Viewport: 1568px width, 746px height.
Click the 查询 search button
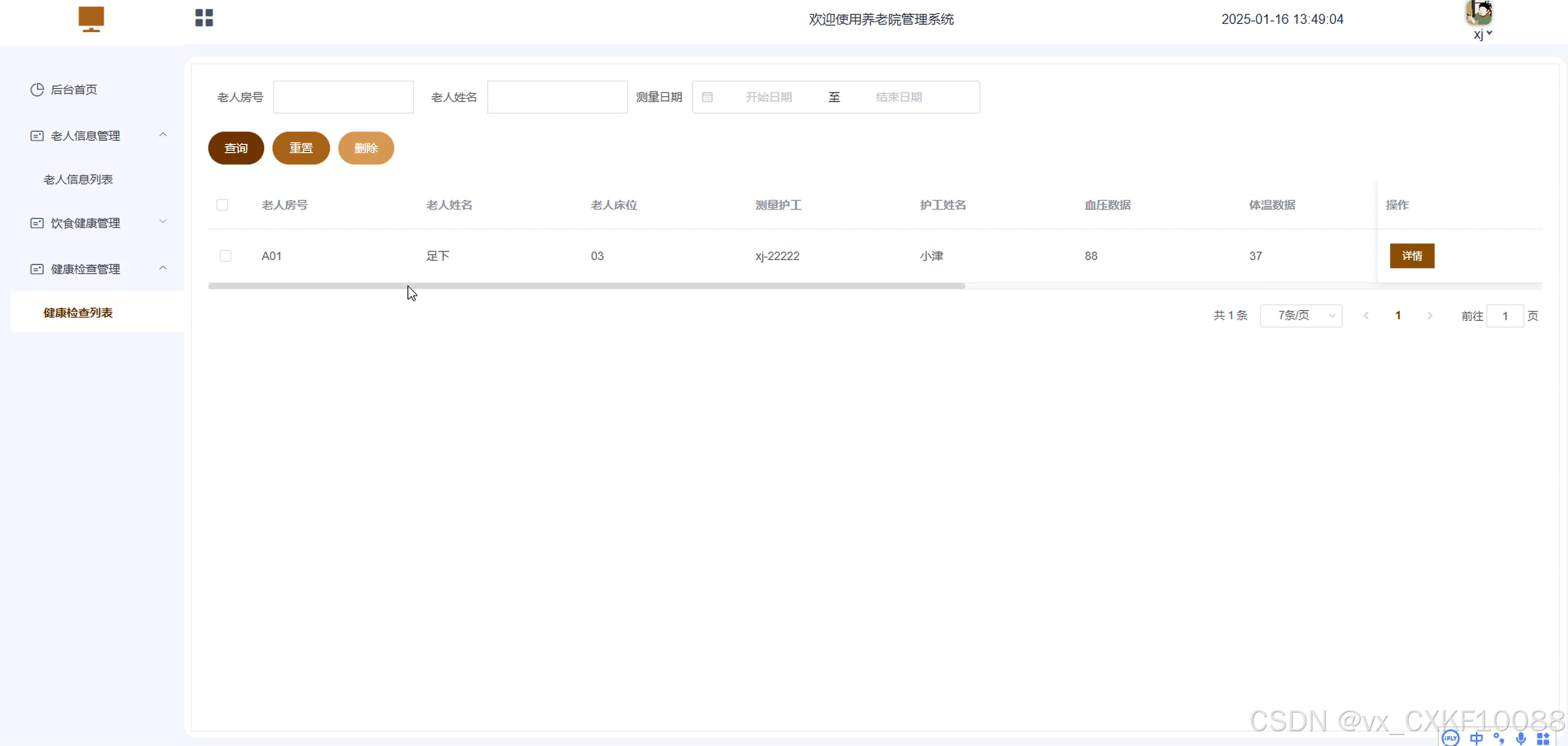[236, 148]
